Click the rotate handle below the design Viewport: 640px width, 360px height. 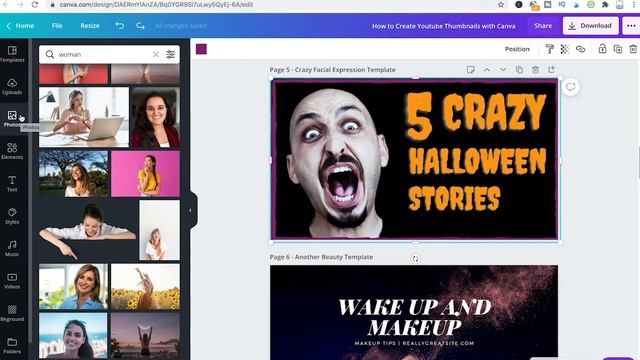415,258
